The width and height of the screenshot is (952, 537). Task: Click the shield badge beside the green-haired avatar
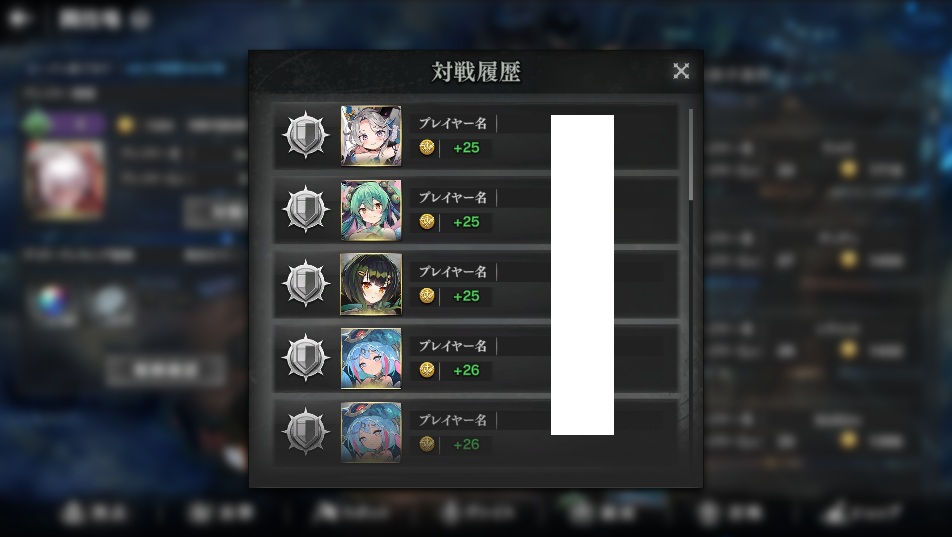tap(305, 209)
